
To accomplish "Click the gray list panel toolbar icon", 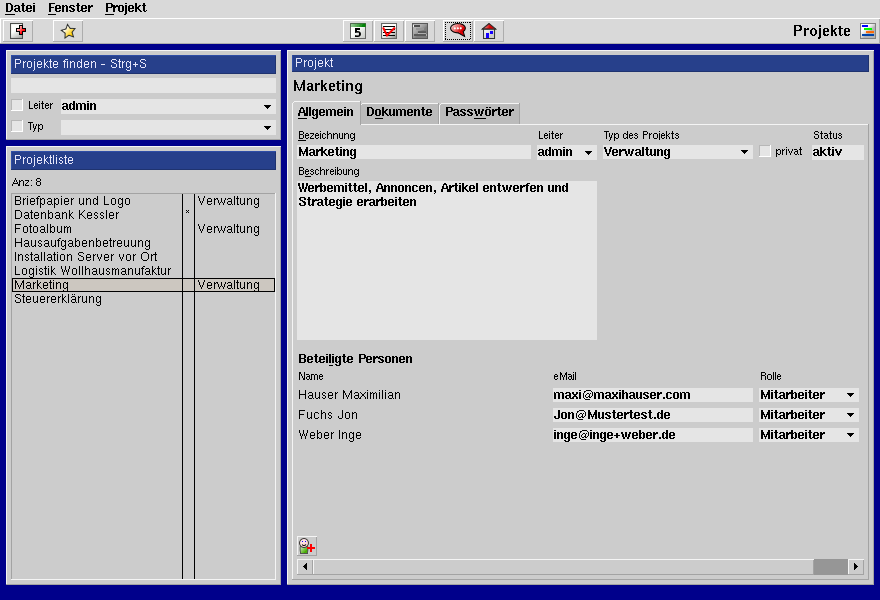I will pyautogui.click(x=420, y=31).
